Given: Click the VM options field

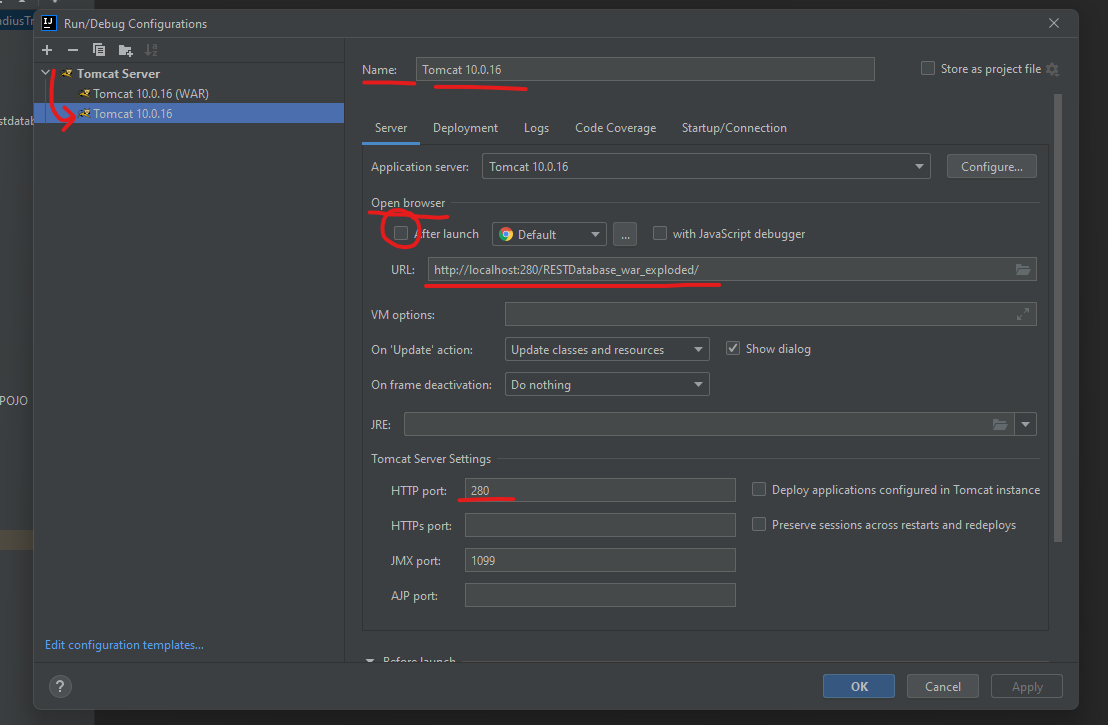Looking at the screenshot, I should 771,314.
